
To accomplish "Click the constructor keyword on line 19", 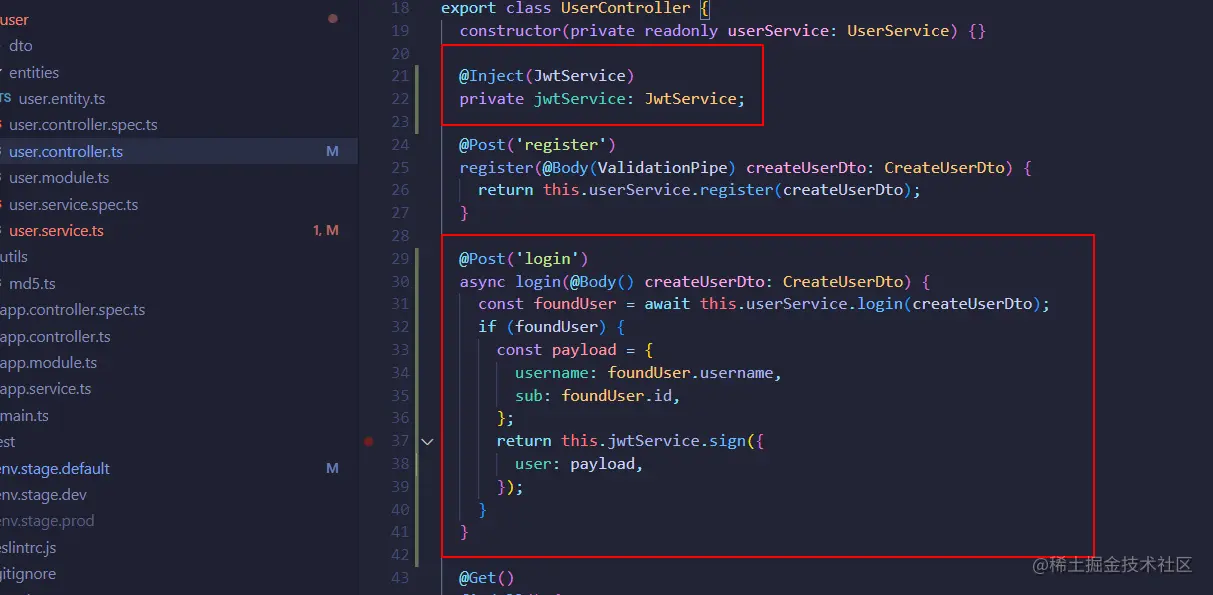I will [510, 31].
